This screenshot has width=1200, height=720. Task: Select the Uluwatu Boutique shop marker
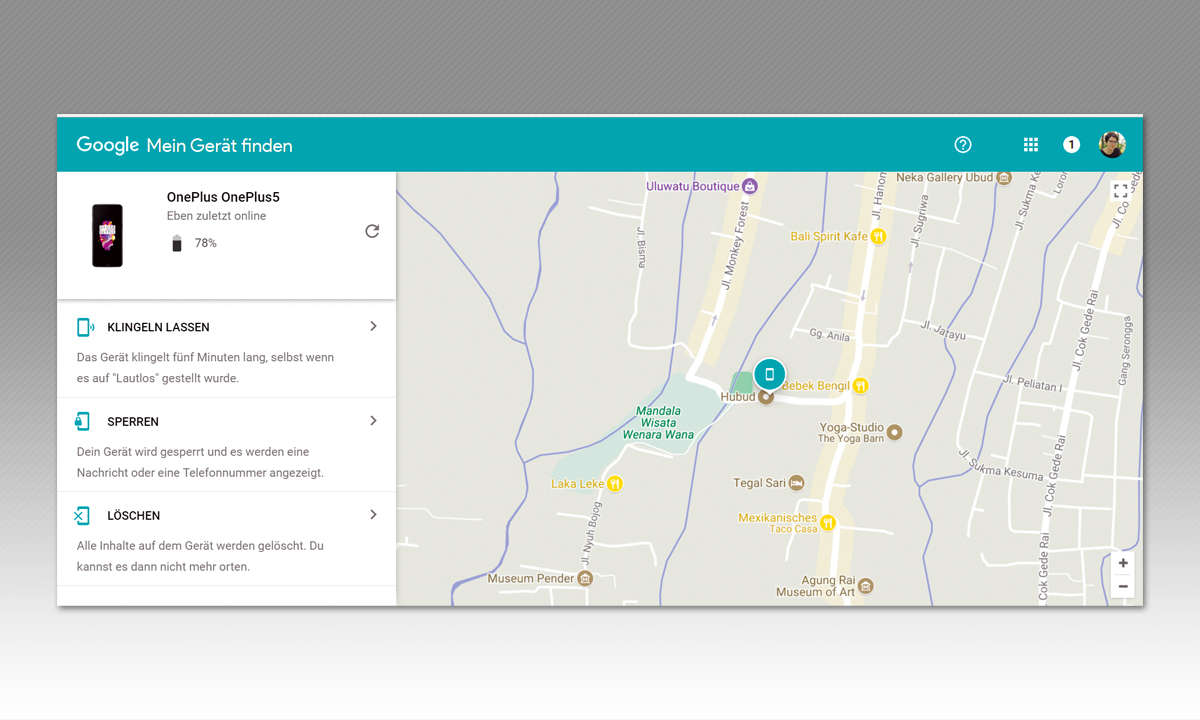pos(750,186)
